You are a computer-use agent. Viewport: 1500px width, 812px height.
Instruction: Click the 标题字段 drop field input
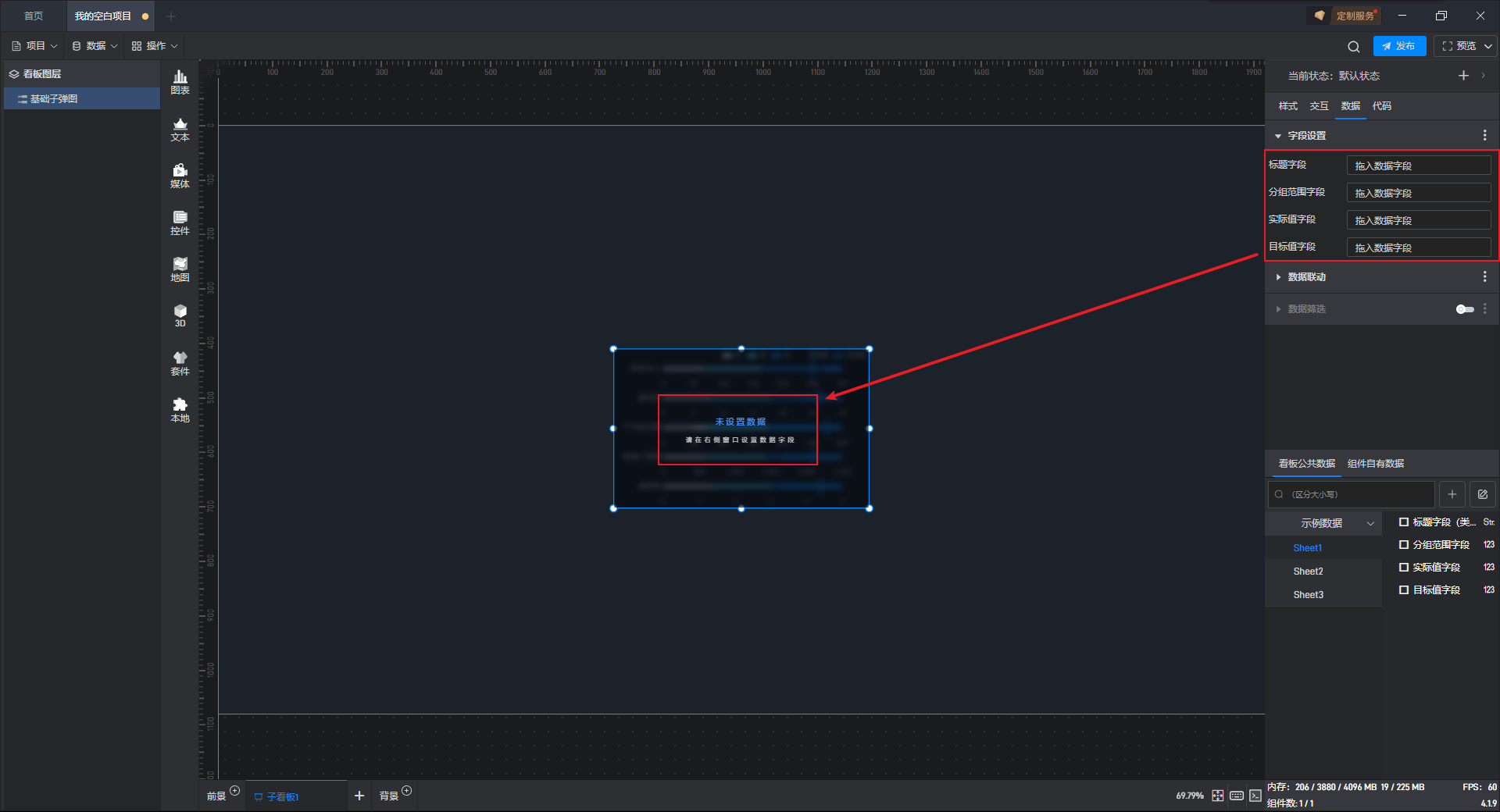coord(1419,166)
